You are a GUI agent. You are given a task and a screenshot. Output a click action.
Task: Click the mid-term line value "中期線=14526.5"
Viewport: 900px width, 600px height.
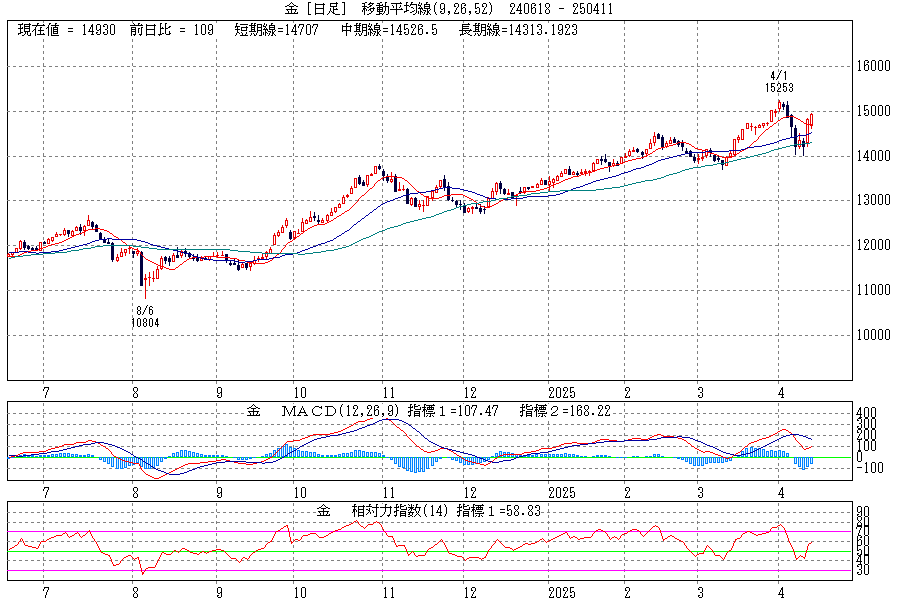point(389,30)
